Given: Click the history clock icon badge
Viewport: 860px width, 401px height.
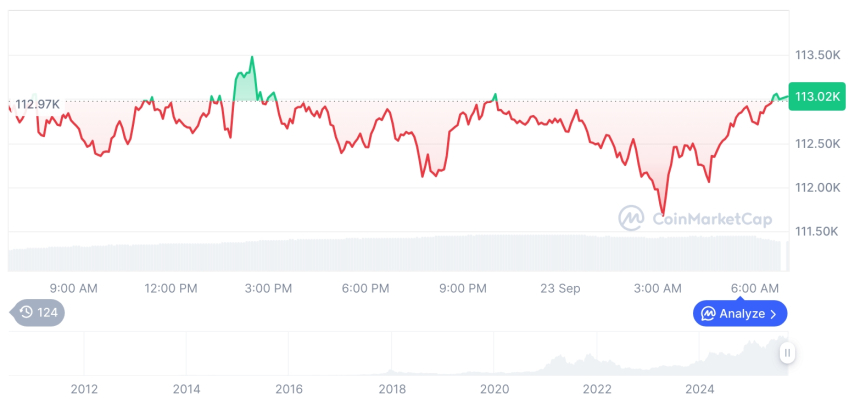Looking at the screenshot, I should [x=26, y=312].
